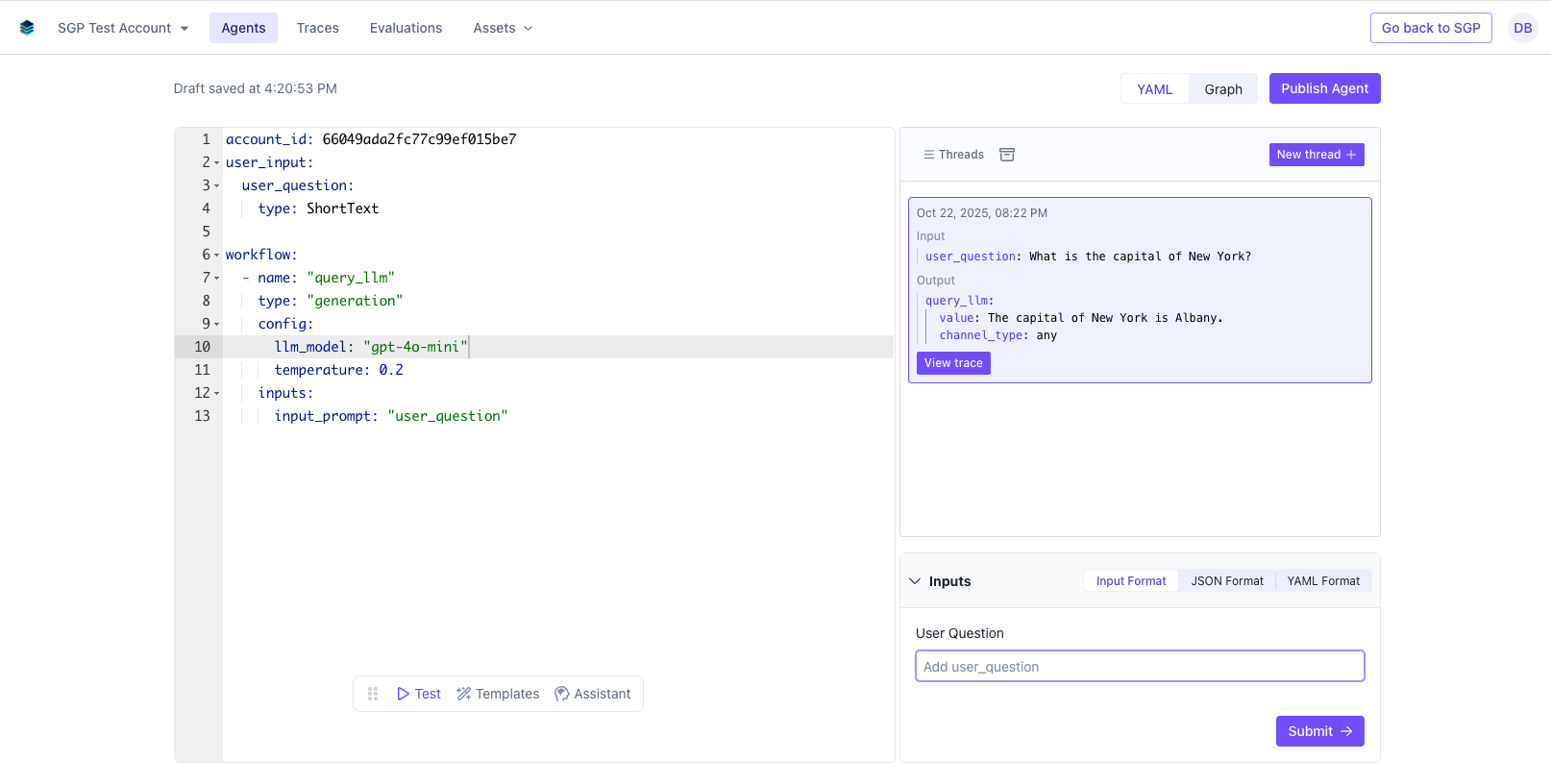Click the SGP logo icon
Screen dimensions: 1551x784
coord(27,28)
